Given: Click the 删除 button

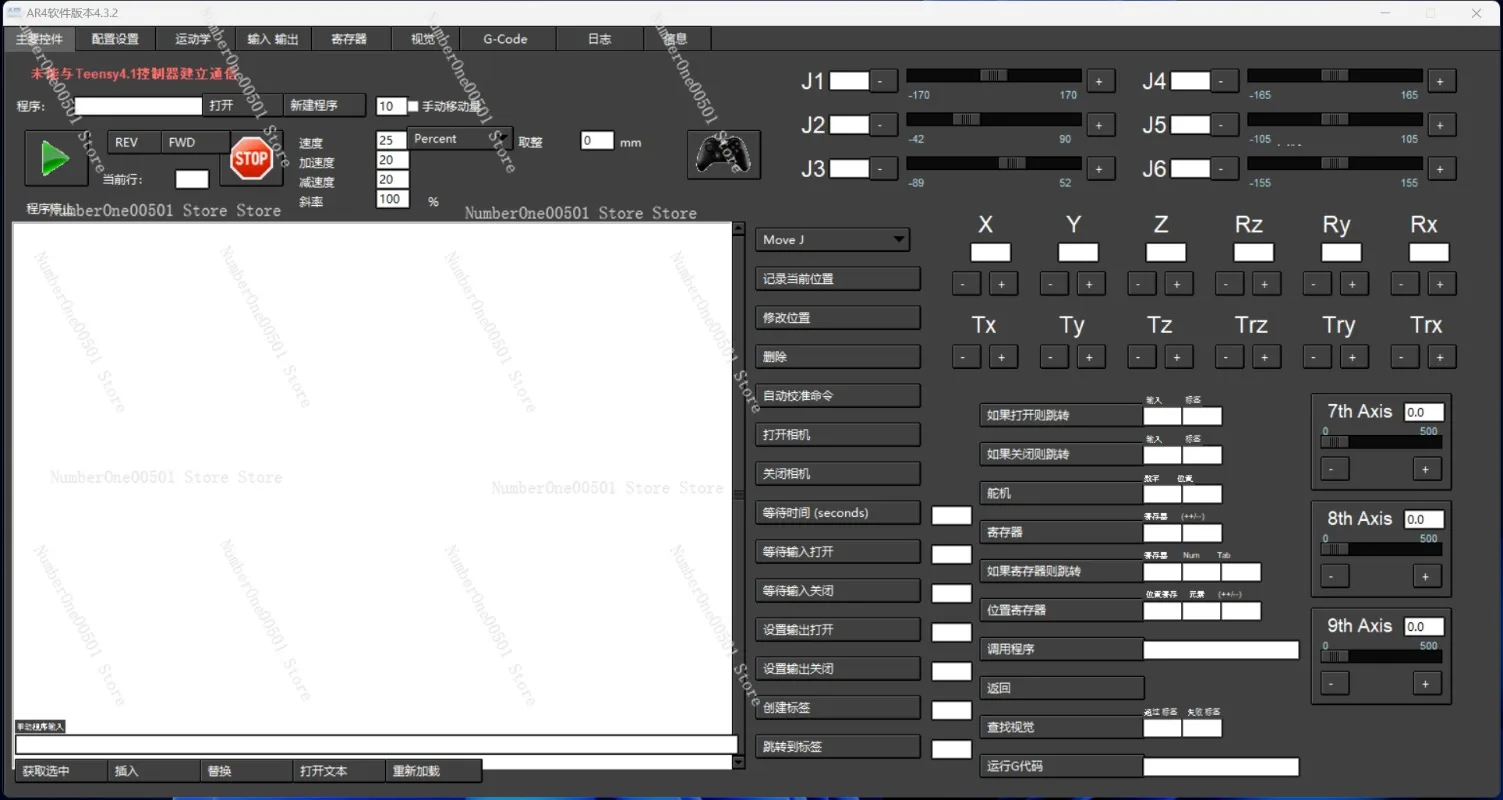Looking at the screenshot, I should 837,357.
